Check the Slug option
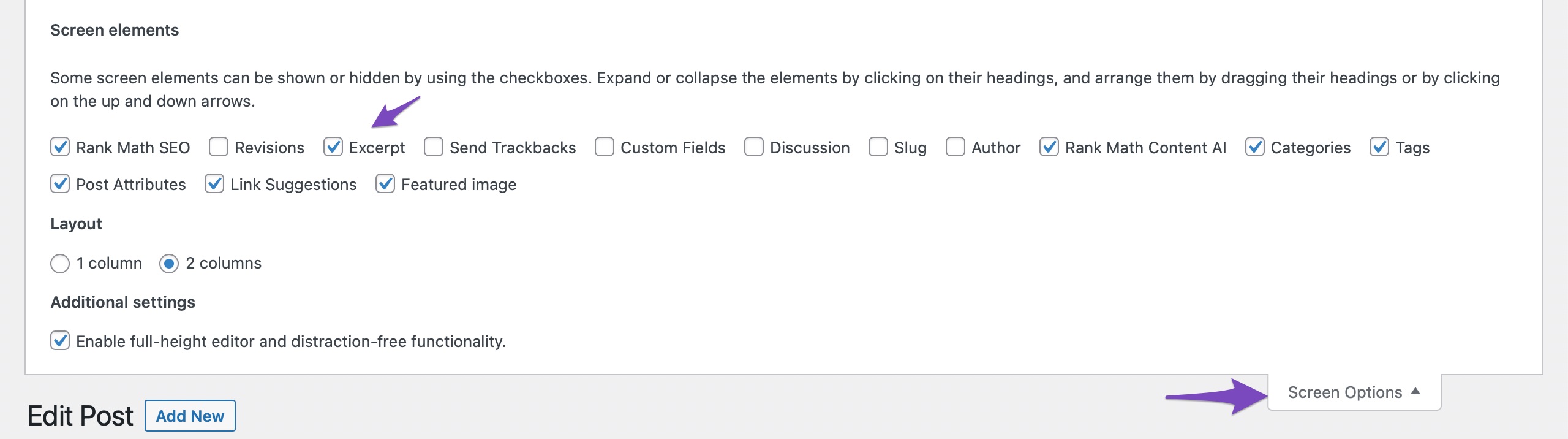Viewport: 1568px width, 439px height. tap(878, 147)
